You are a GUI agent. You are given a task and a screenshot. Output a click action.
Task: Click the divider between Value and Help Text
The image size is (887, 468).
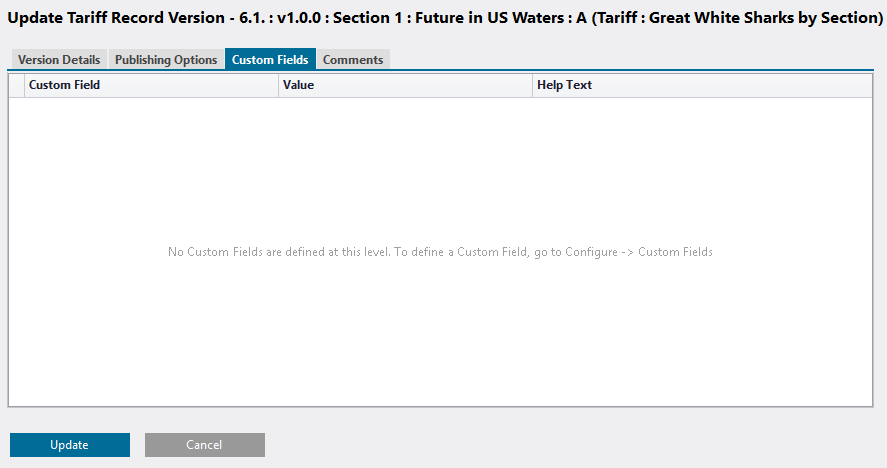[x=532, y=85]
